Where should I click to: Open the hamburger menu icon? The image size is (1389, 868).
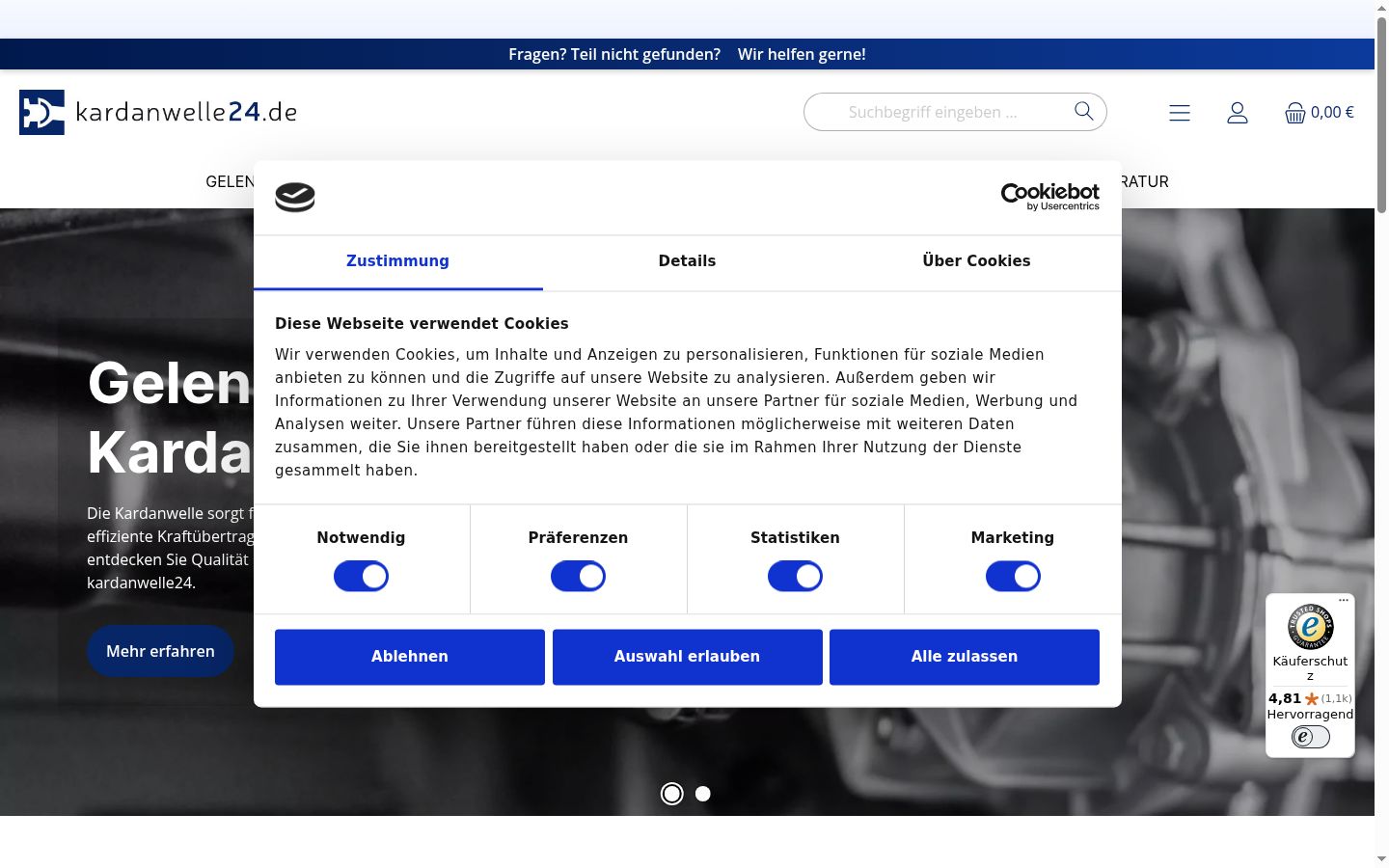click(1180, 113)
